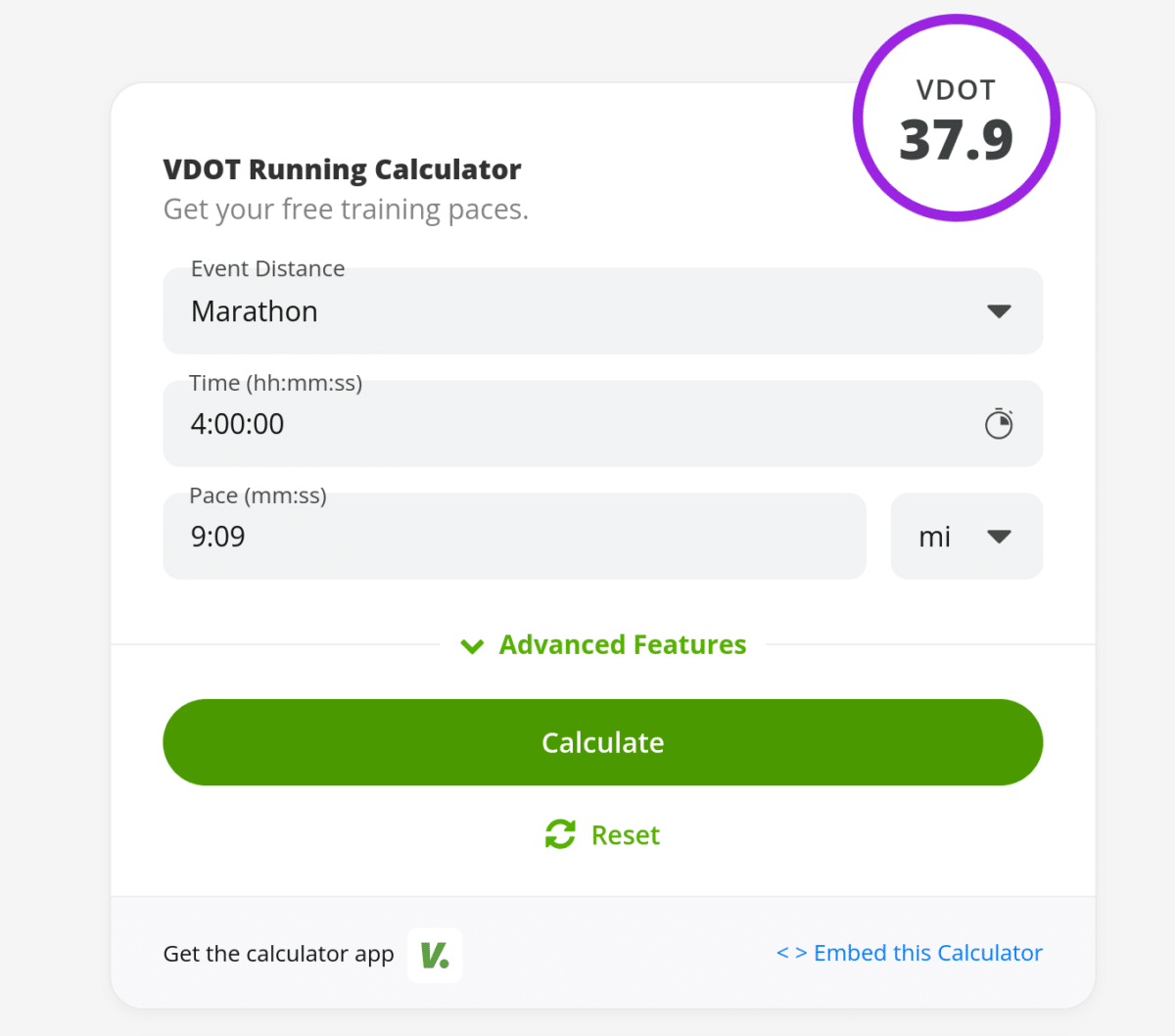Click Get the calculator app
Image resolution: width=1175 pixels, height=1036 pixels.
(278, 953)
